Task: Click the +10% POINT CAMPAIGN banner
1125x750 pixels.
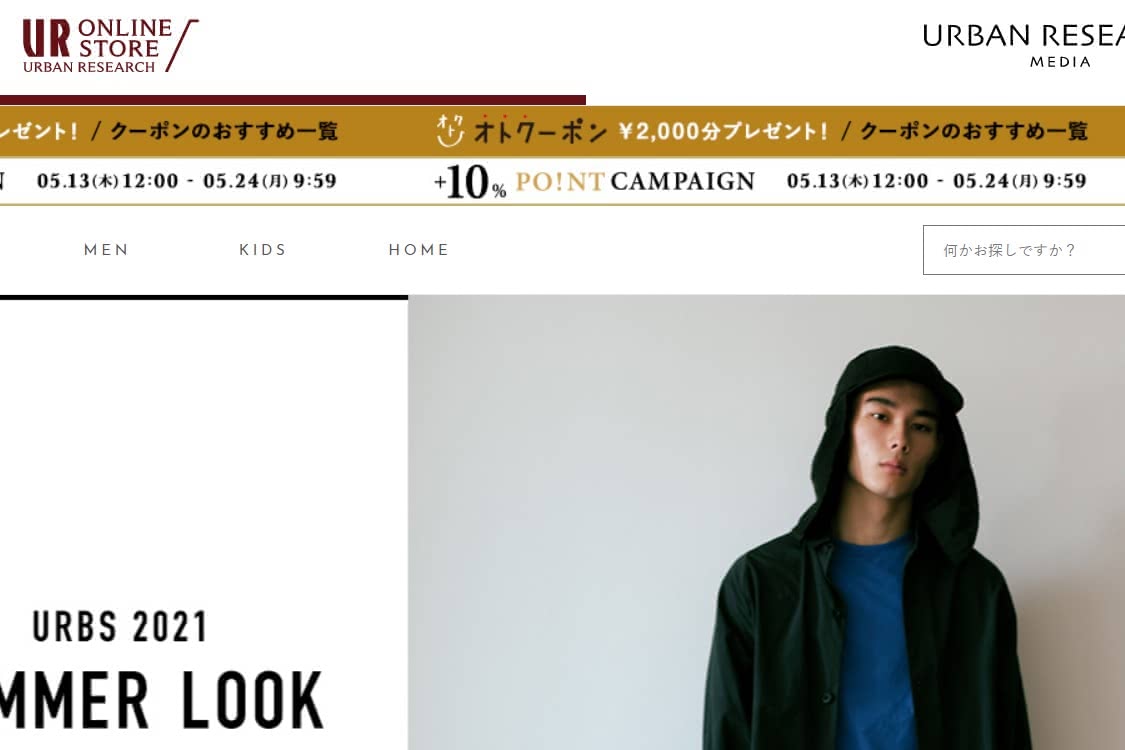Action: click(x=594, y=182)
